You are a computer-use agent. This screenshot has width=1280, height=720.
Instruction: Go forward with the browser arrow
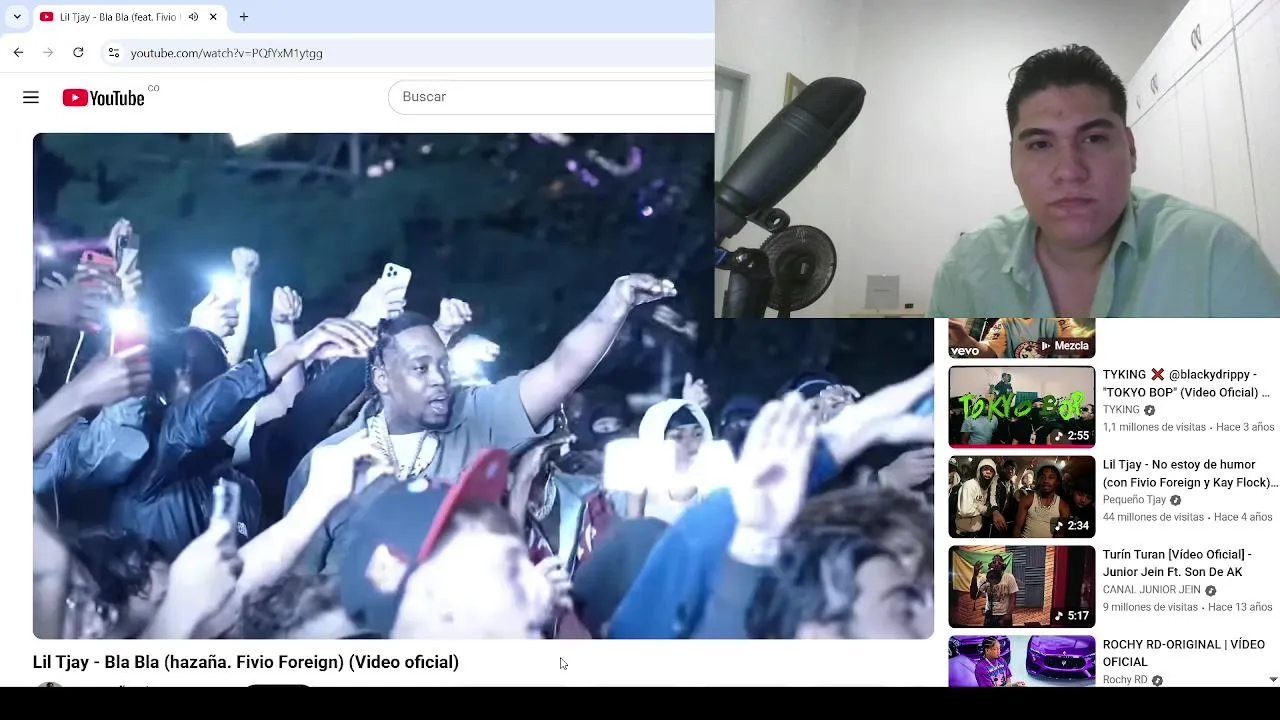(x=47, y=52)
